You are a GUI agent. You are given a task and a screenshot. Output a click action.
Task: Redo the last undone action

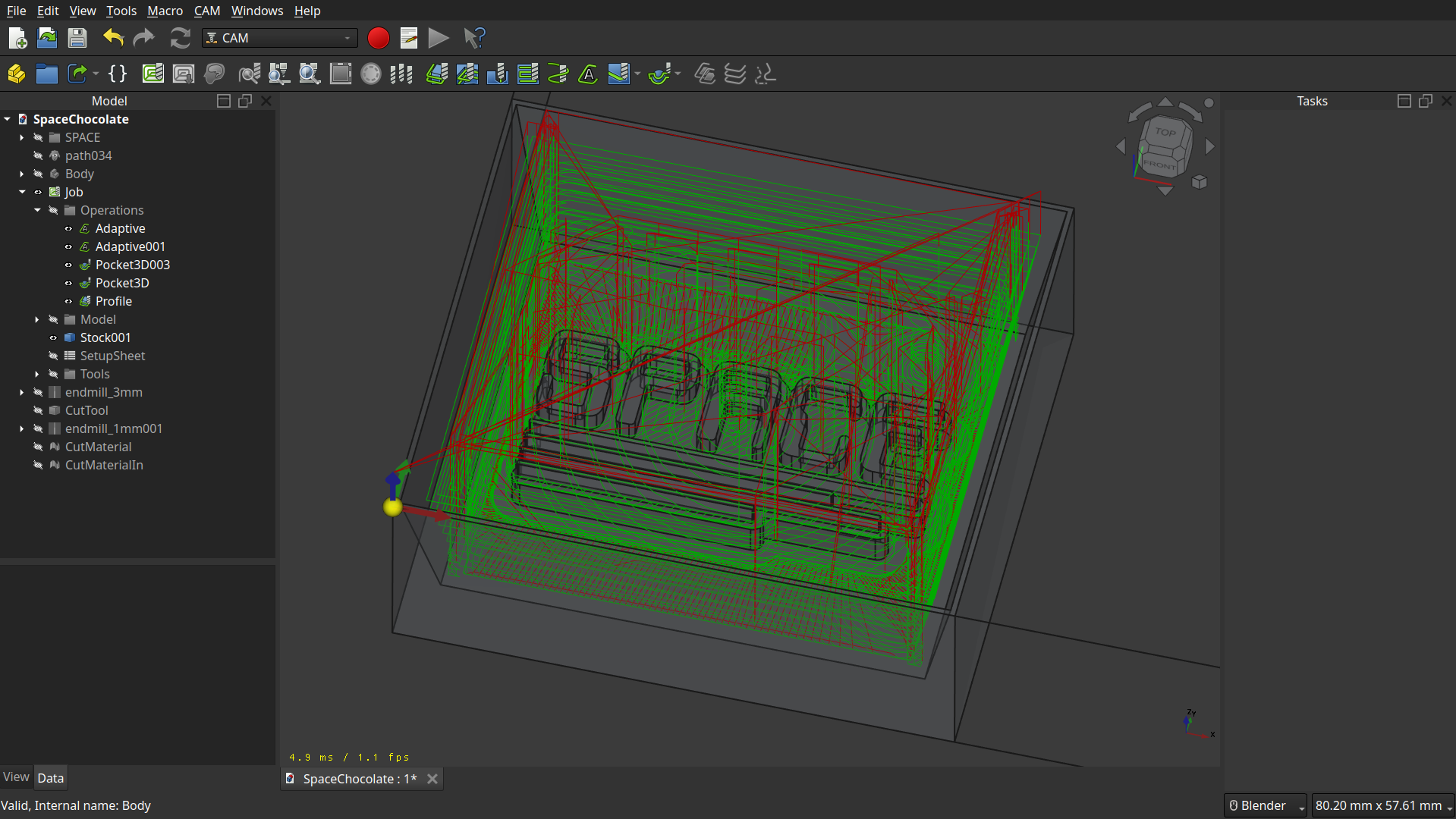tap(143, 38)
